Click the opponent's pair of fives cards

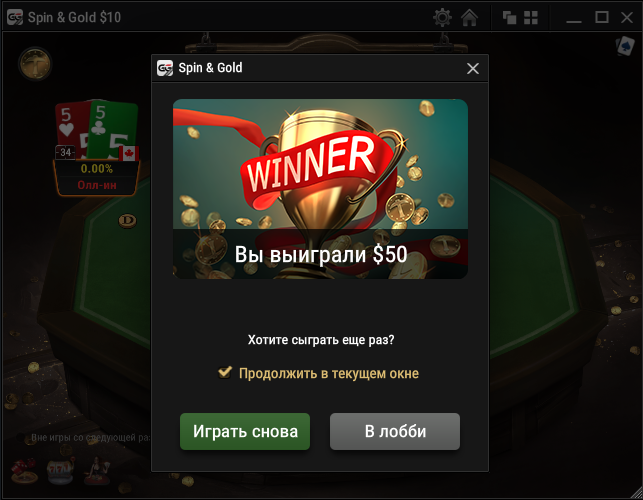tap(97, 130)
